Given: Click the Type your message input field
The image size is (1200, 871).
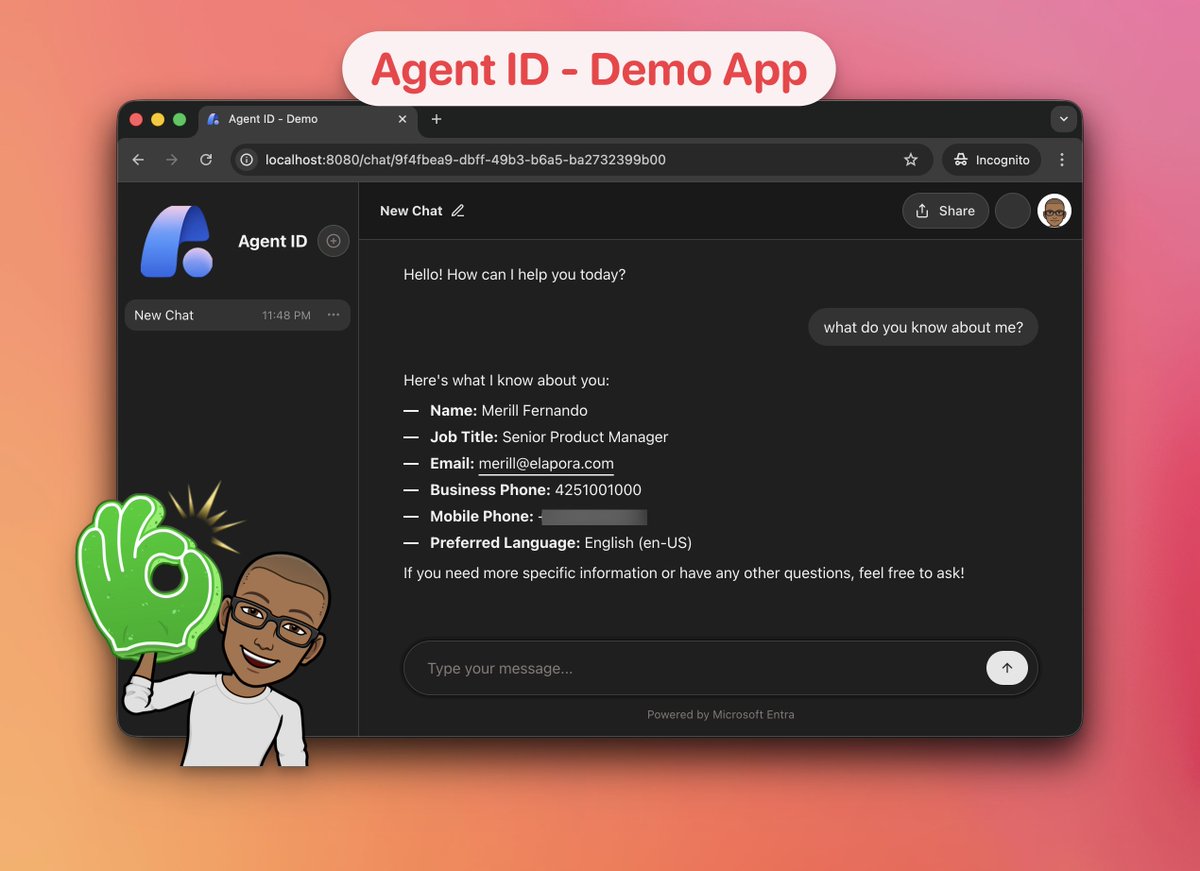Looking at the screenshot, I should [600, 667].
